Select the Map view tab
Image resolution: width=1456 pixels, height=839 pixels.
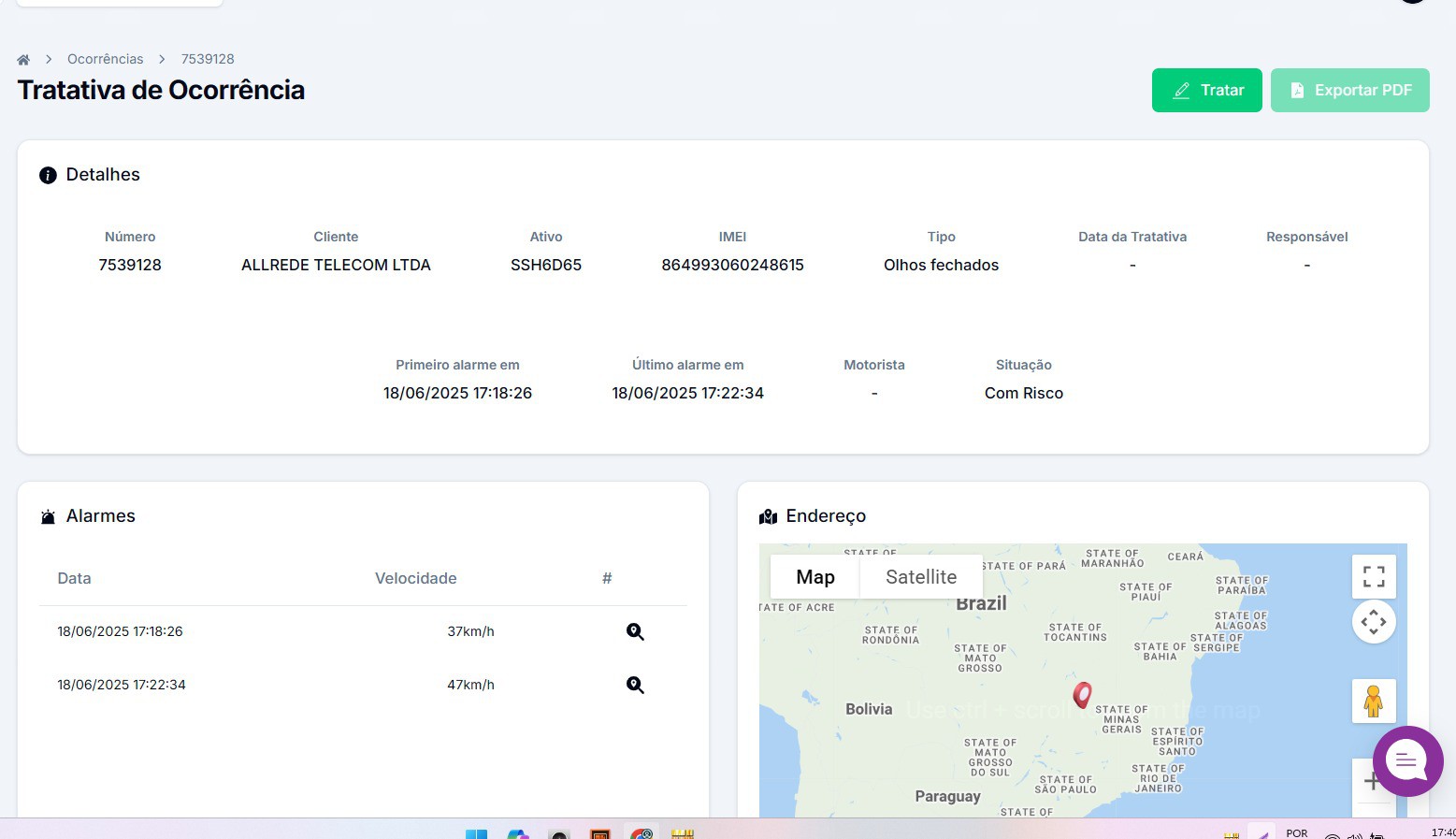(814, 577)
